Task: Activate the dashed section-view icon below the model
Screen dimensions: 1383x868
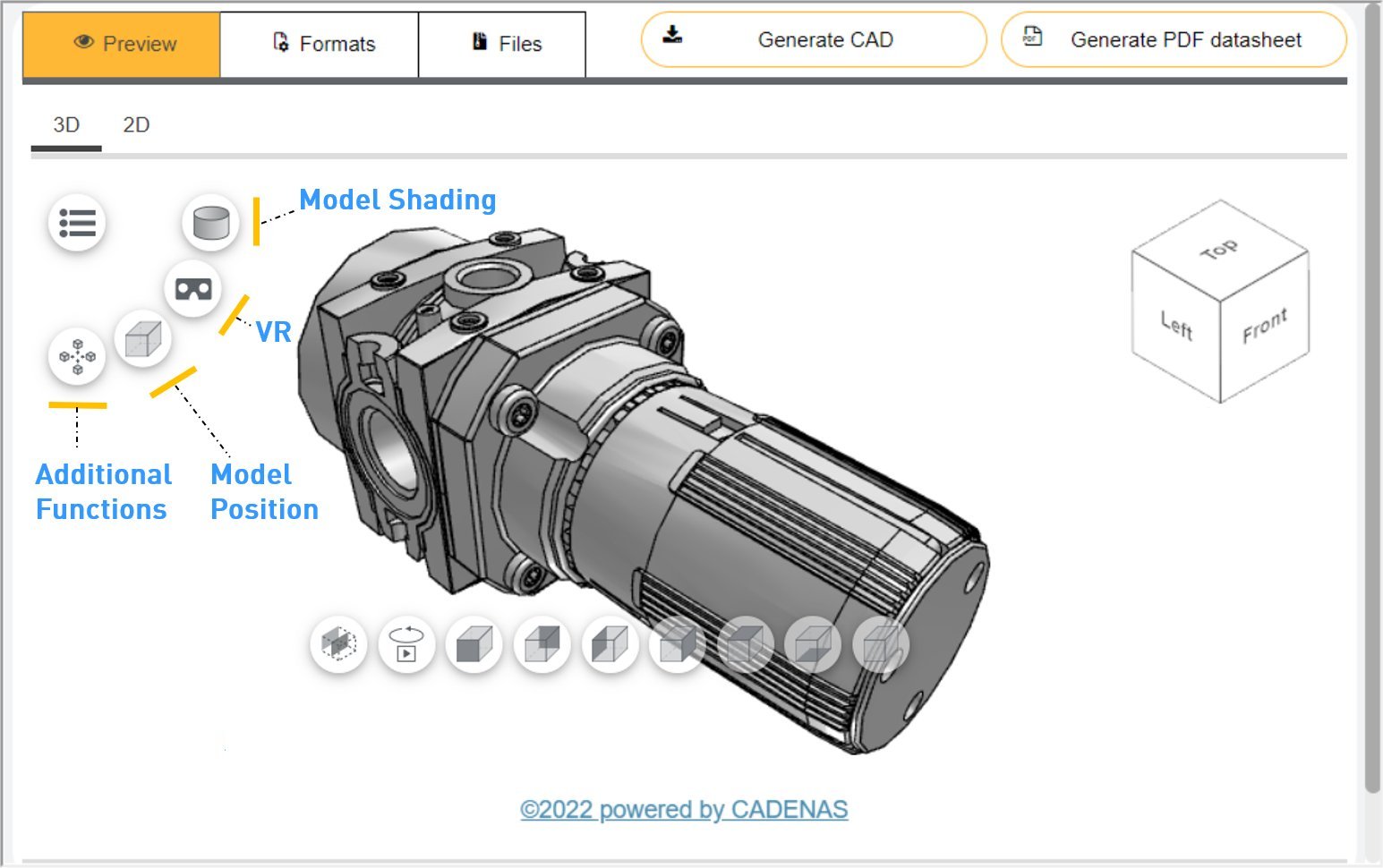Action: click(338, 642)
